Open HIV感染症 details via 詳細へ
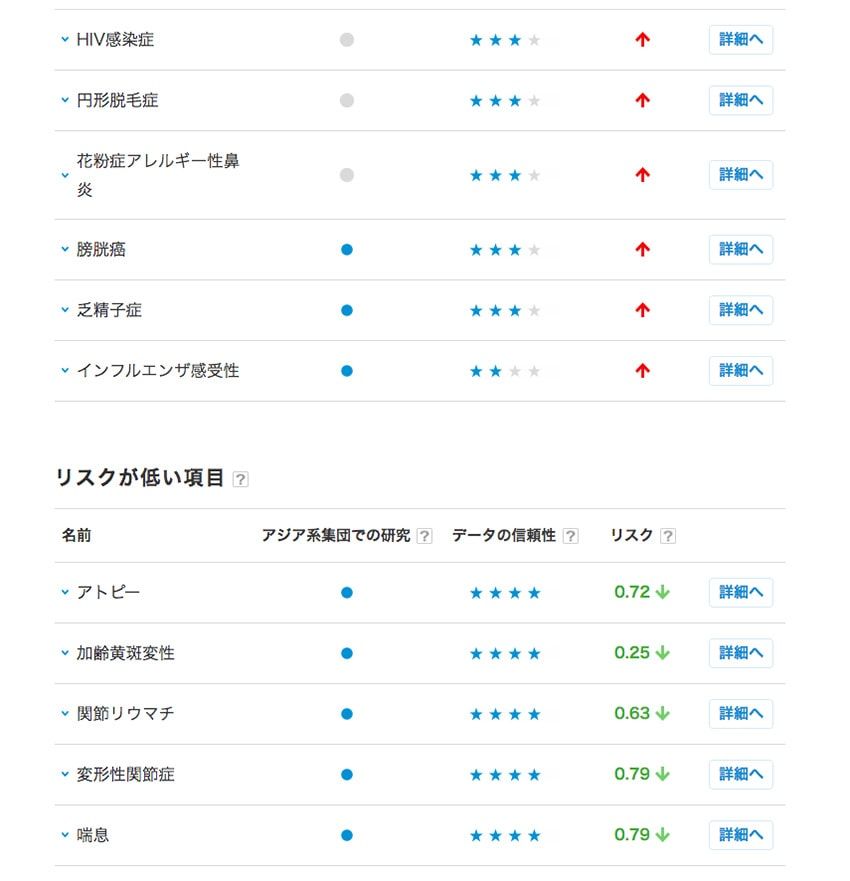850x881 pixels. [740, 39]
